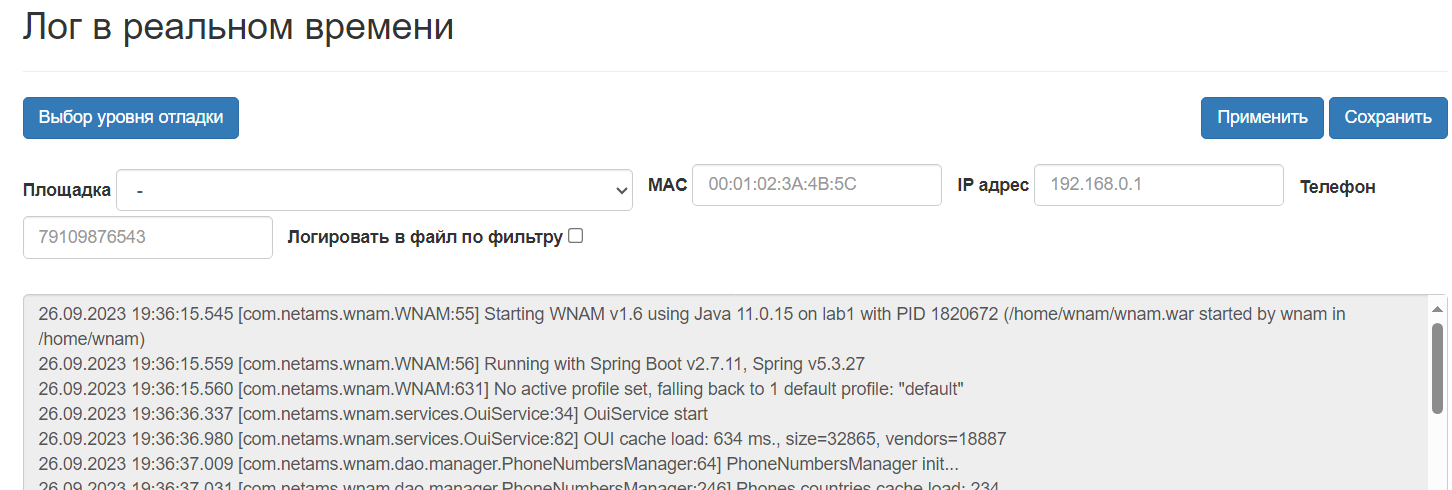Enable the log-to-file by filter checkbox
The image size is (1452, 490).
coord(575,237)
